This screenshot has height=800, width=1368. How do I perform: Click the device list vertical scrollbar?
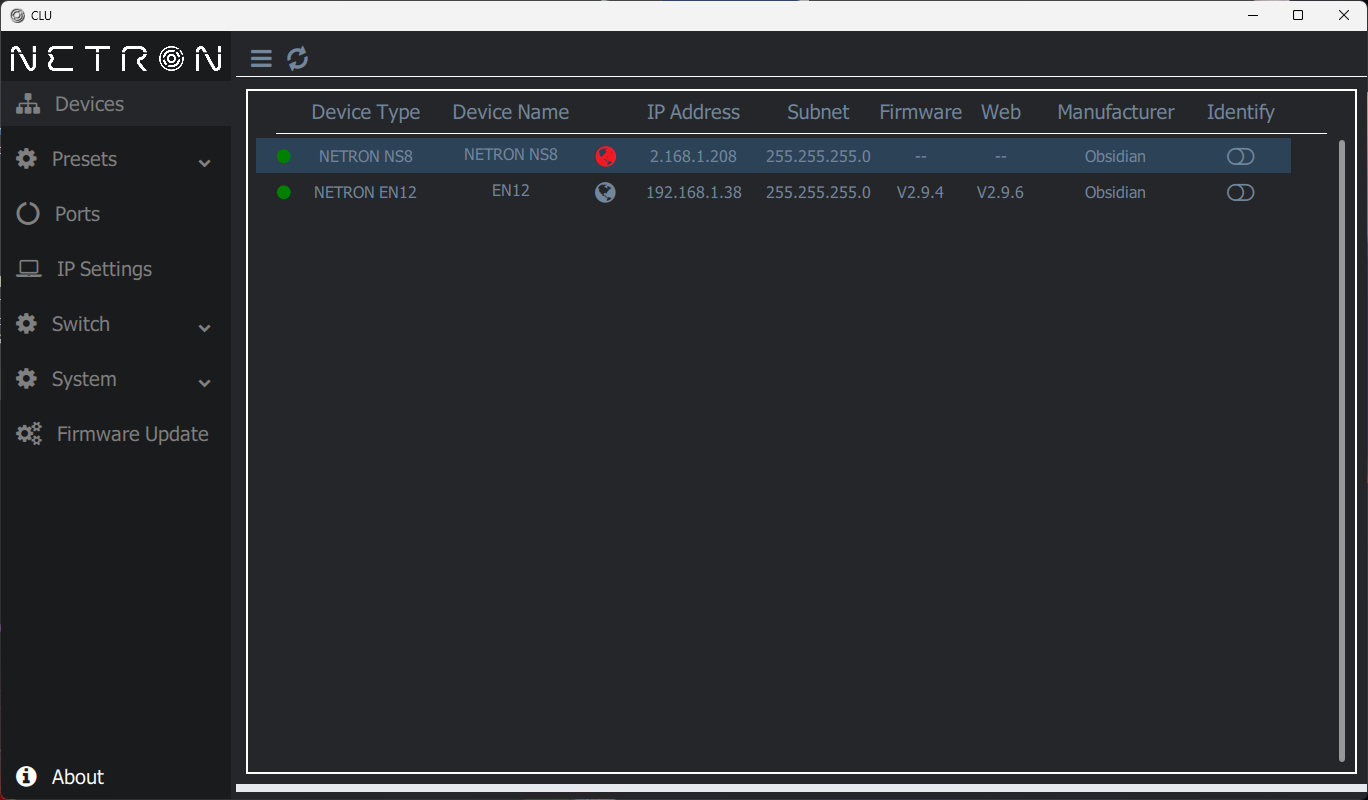point(1342,450)
